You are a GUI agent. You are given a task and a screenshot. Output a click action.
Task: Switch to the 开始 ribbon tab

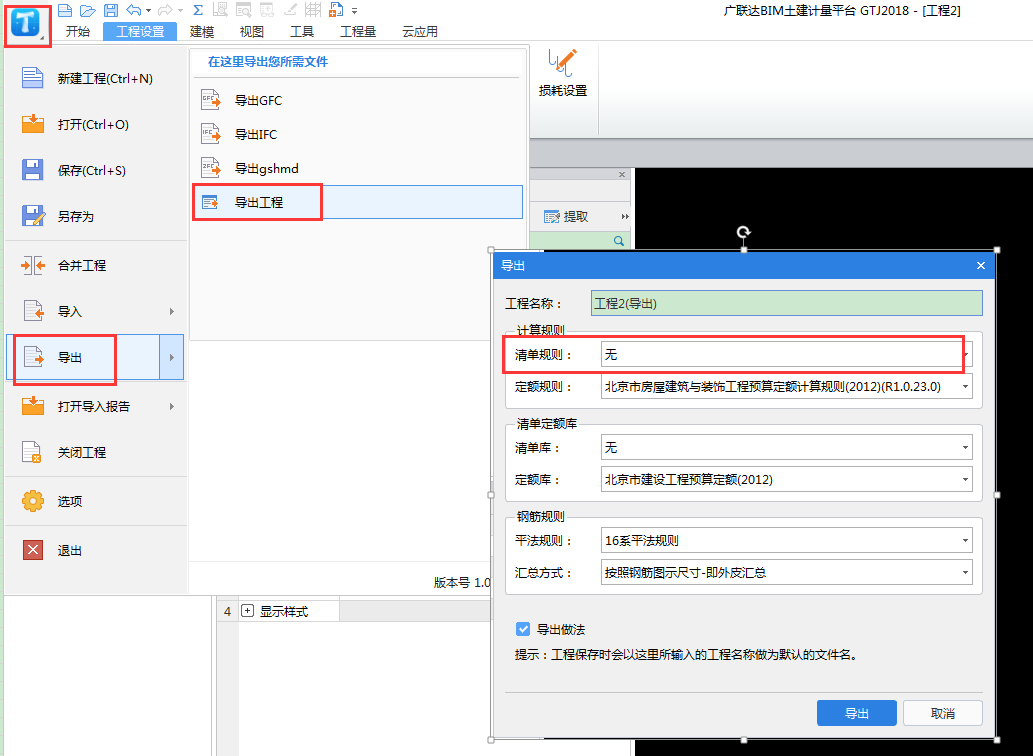click(x=77, y=32)
